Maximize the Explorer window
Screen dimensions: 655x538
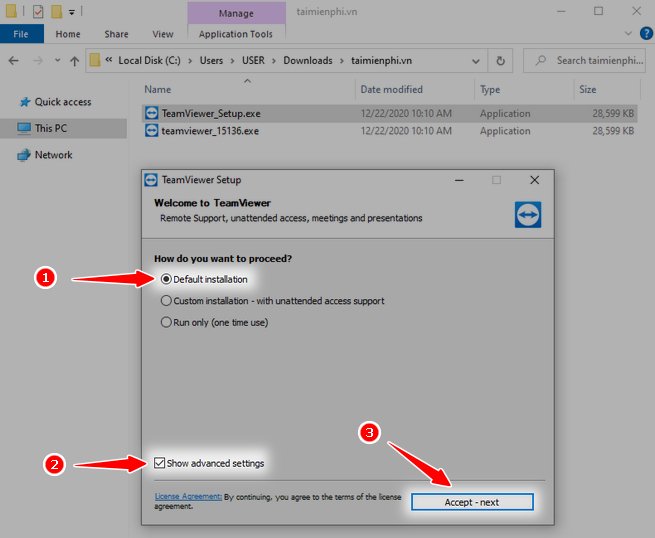[x=598, y=11]
